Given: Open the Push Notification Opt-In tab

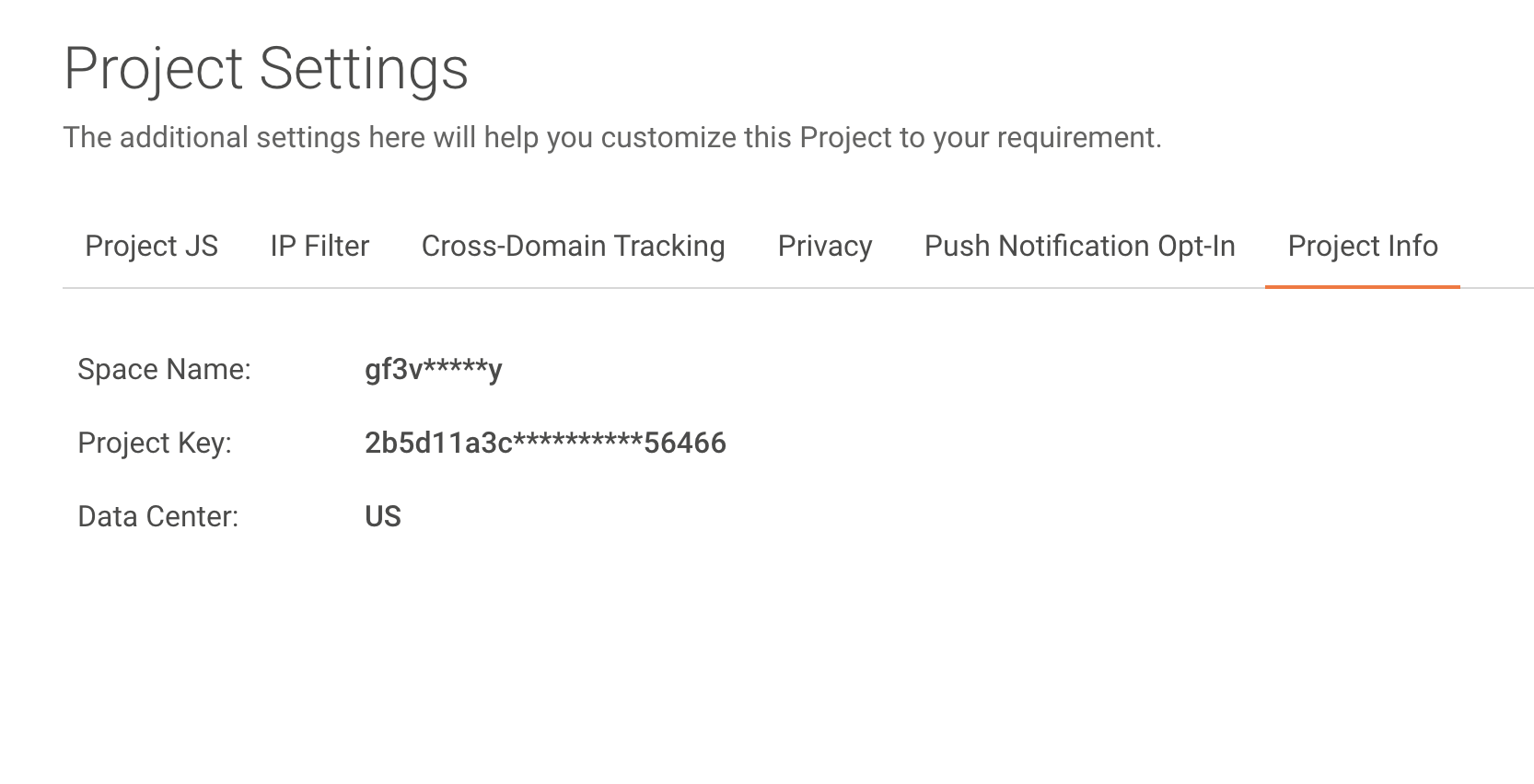Looking at the screenshot, I should (x=1078, y=246).
